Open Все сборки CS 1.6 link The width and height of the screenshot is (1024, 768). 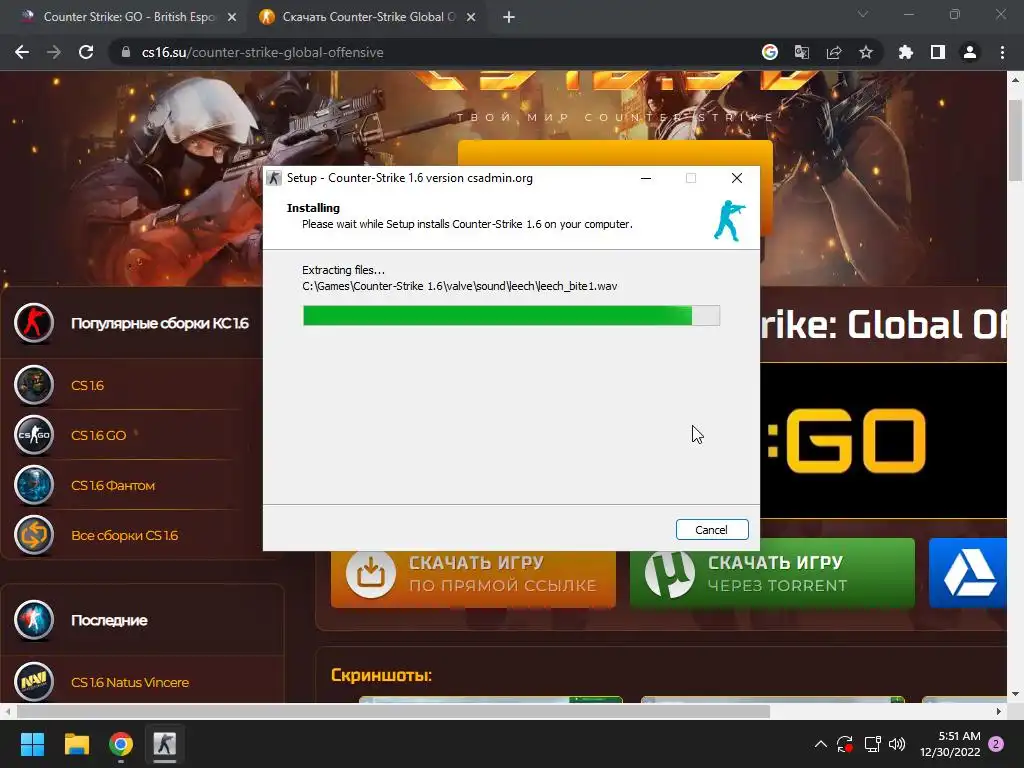coord(125,536)
